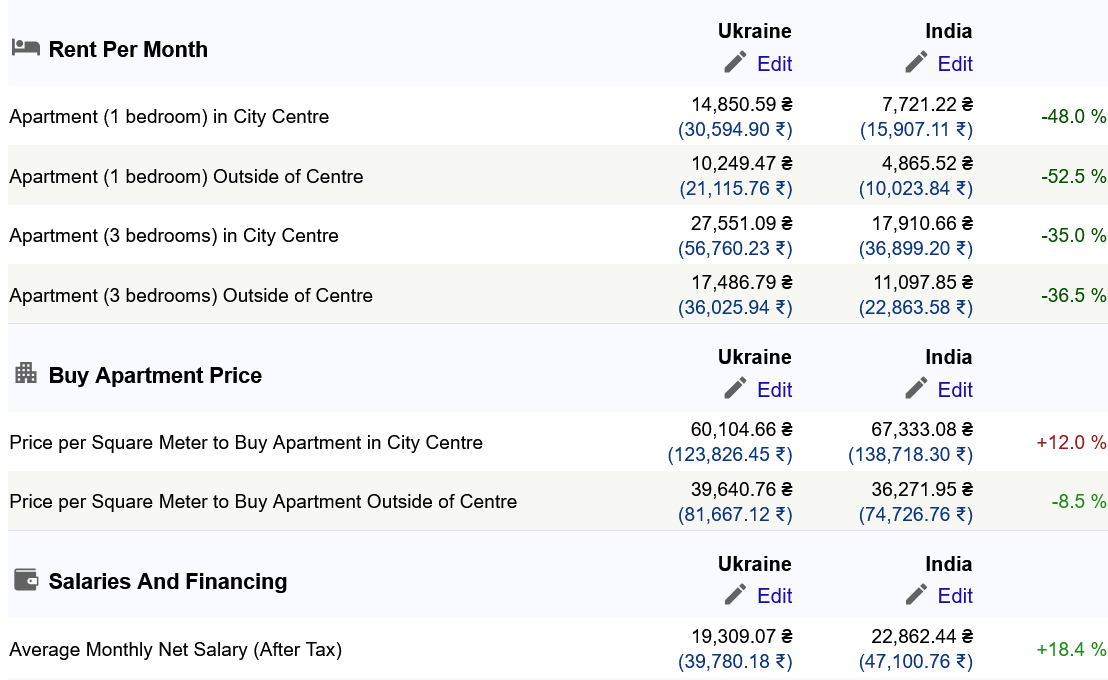1108x680 pixels.
Task: Click Ukraine's pencil icon in Rent Per Month
Action: click(735, 62)
